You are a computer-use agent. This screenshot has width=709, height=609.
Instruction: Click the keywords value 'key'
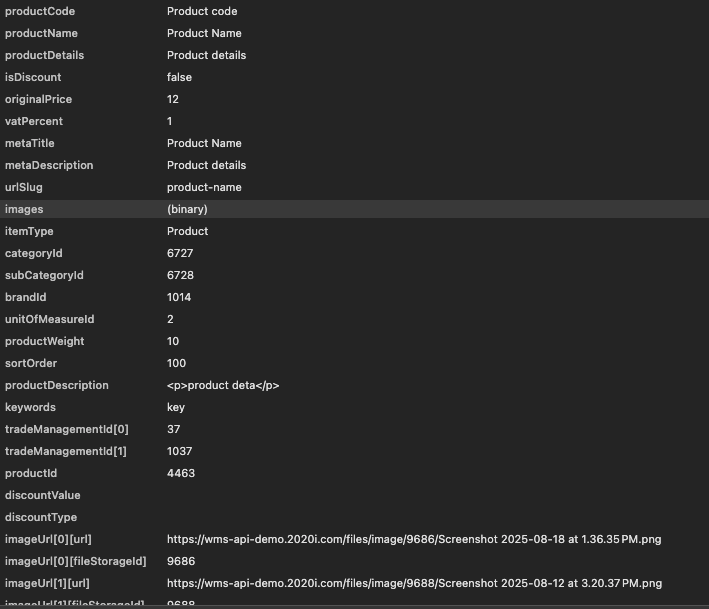point(176,407)
